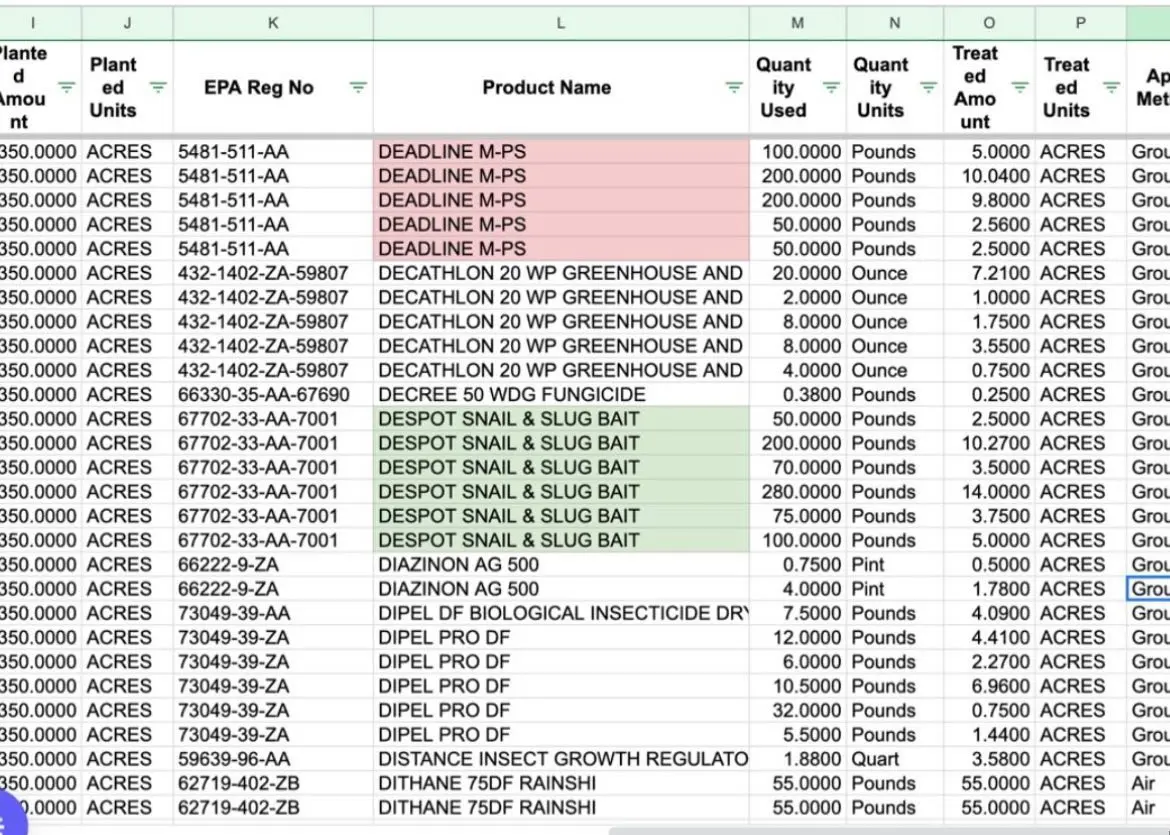Open the Quantity Used column filter

click(x=831, y=87)
